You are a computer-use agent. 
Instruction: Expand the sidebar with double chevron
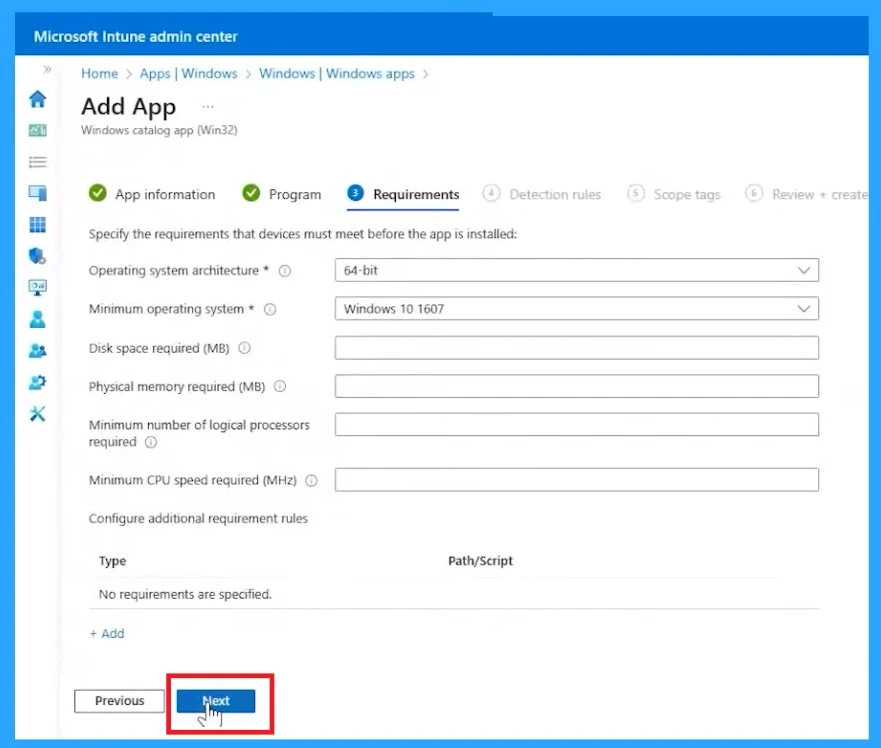point(47,69)
